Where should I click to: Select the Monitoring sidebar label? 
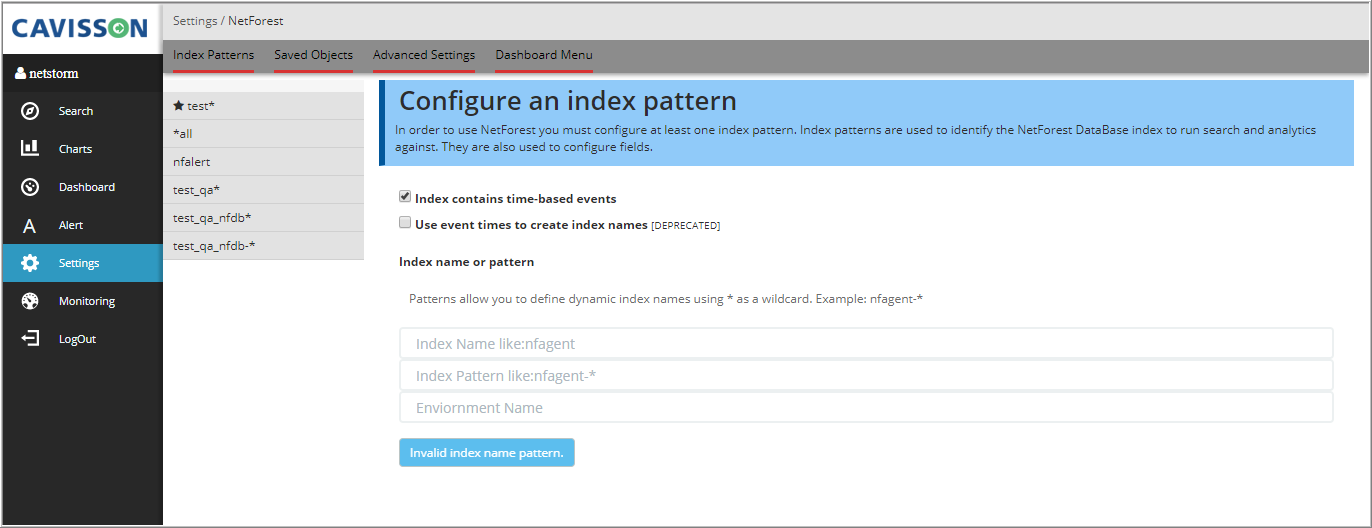(x=86, y=301)
